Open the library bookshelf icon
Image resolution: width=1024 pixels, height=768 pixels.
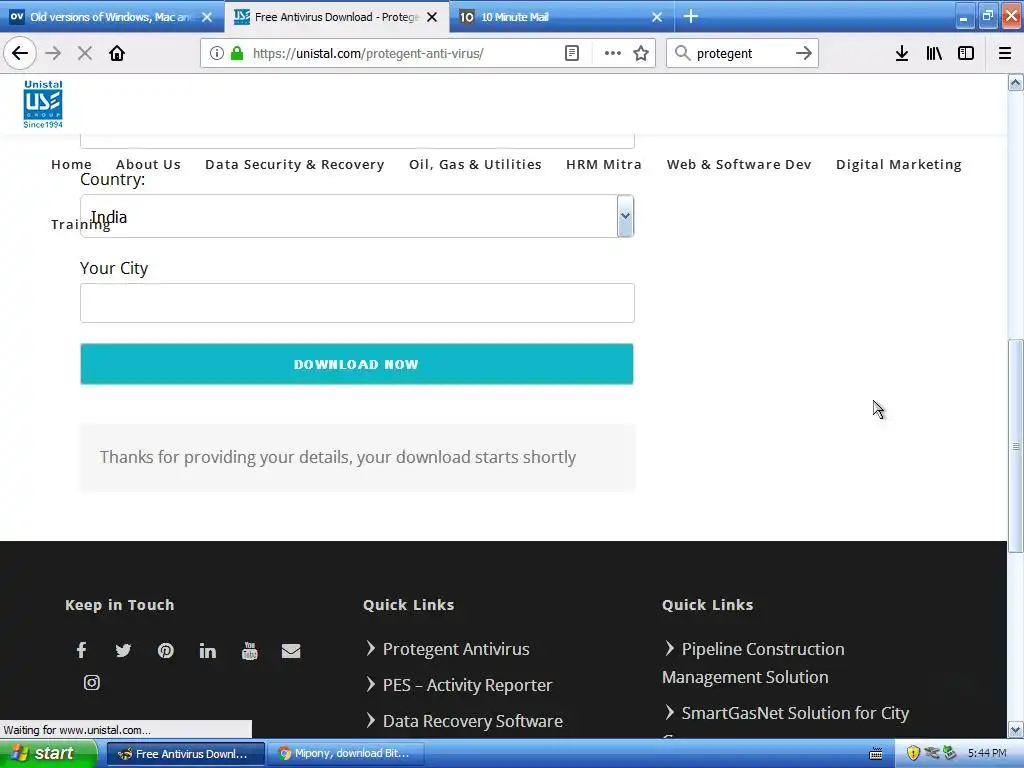point(934,53)
